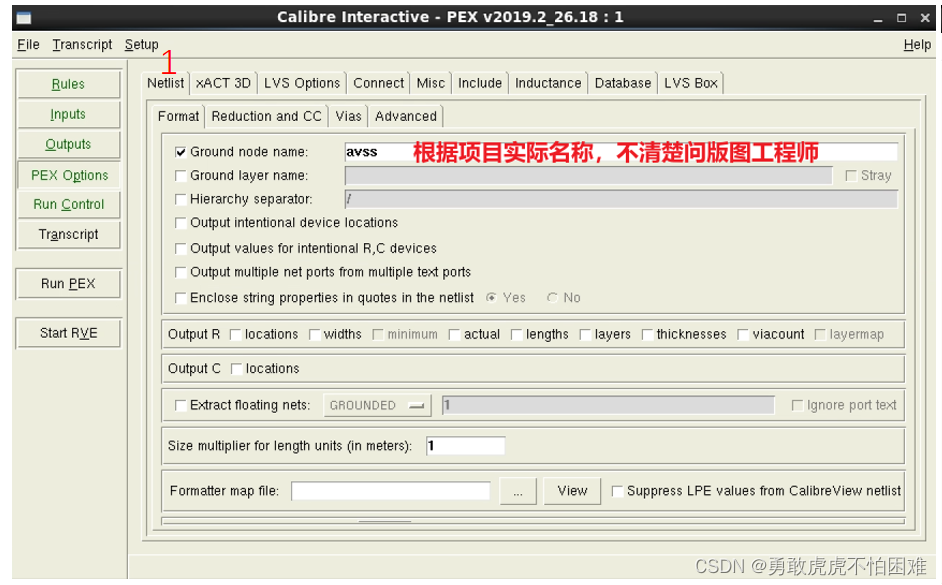Click the floating nets value field

[608, 405]
